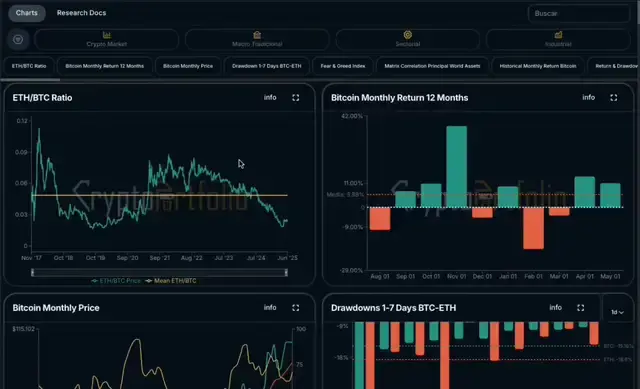Click the middle of the ETH/BTC date range bar
Screen dimensions: 640x389
[x=159, y=273]
